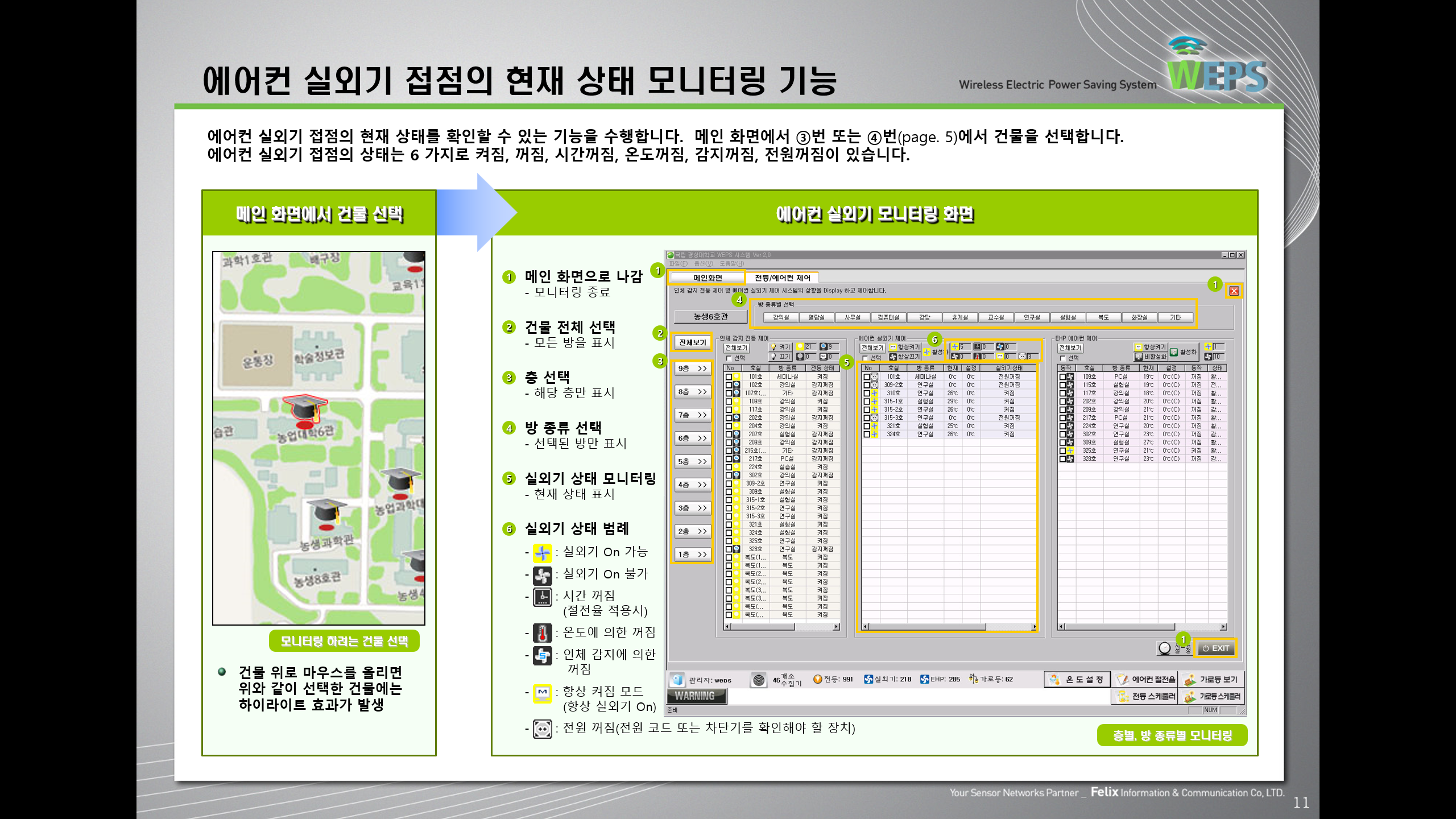The width and height of the screenshot is (1456, 819).
Task: Click the WARNING indicator panel
Action: click(x=696, y=696)
